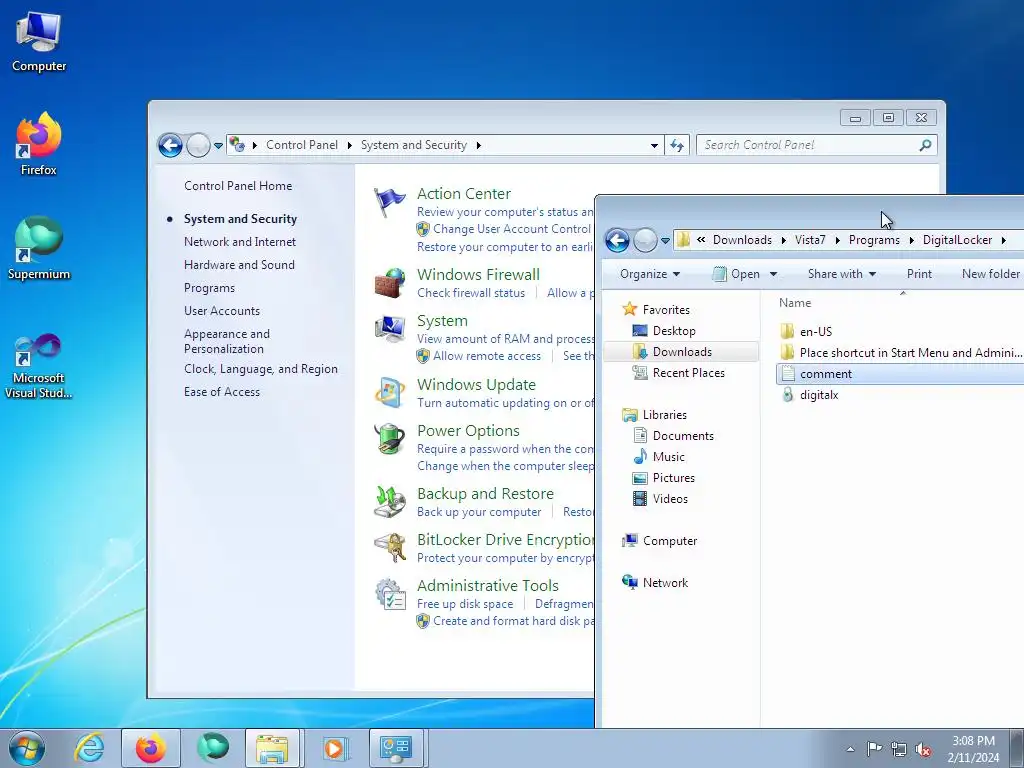Switch to Windows Explorer taskbar button

(x=272, y=748)
